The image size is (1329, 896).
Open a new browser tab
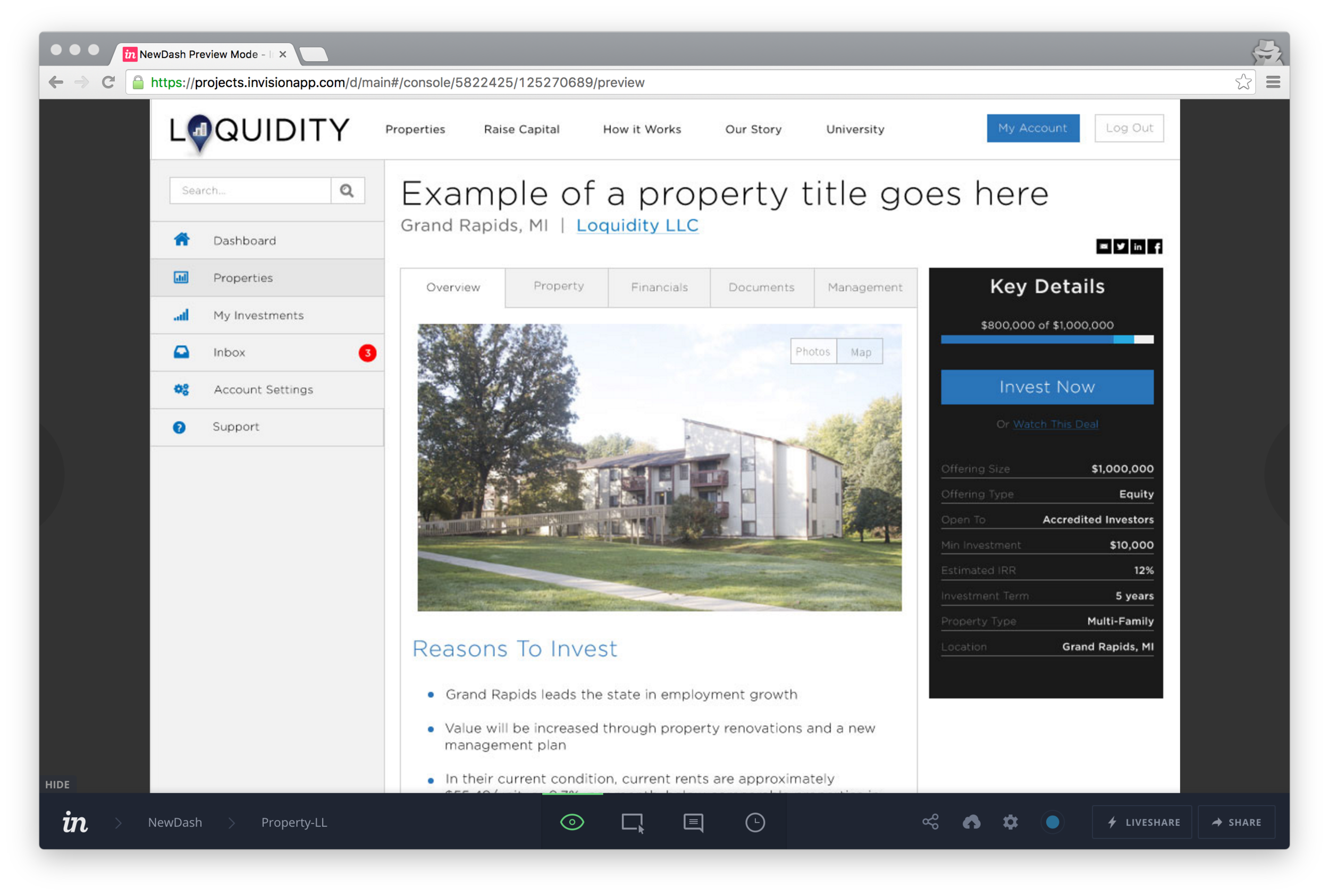(314, 54)
